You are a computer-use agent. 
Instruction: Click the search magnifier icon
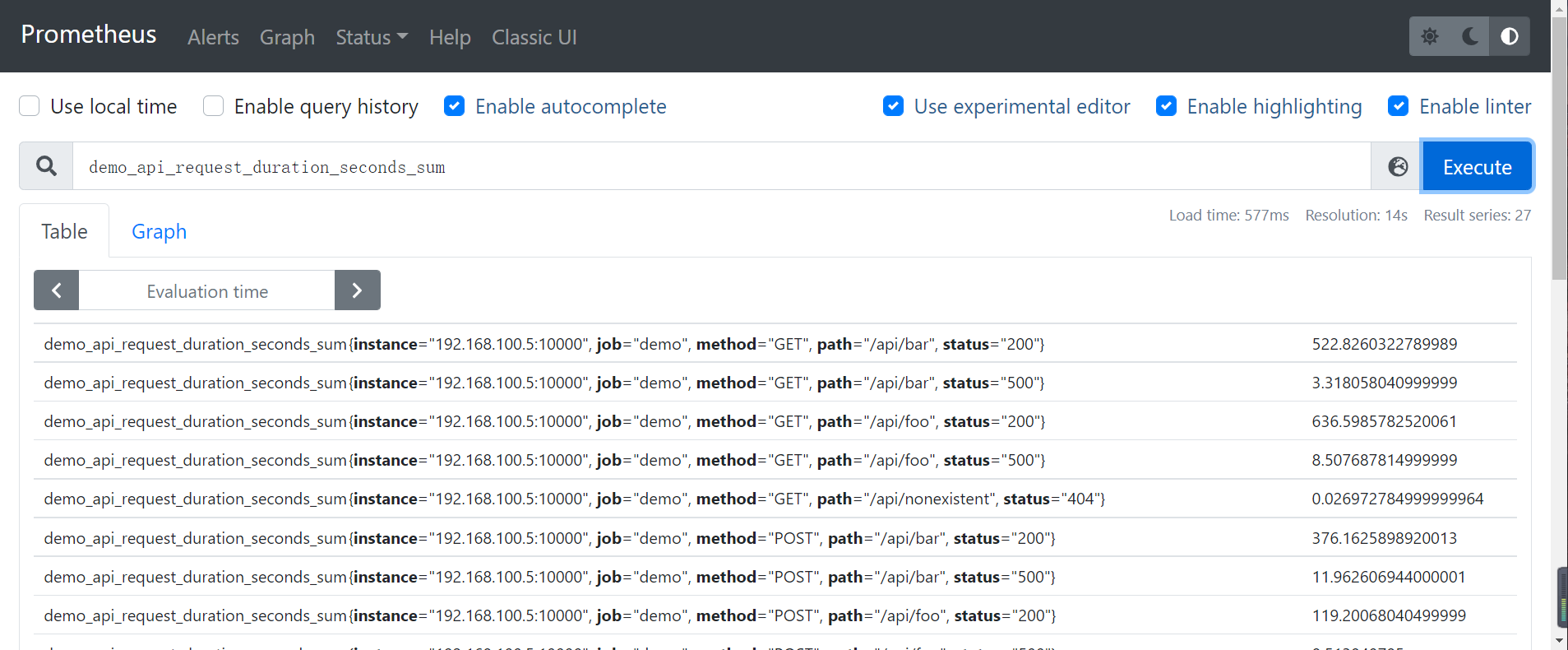pos(47,166)
